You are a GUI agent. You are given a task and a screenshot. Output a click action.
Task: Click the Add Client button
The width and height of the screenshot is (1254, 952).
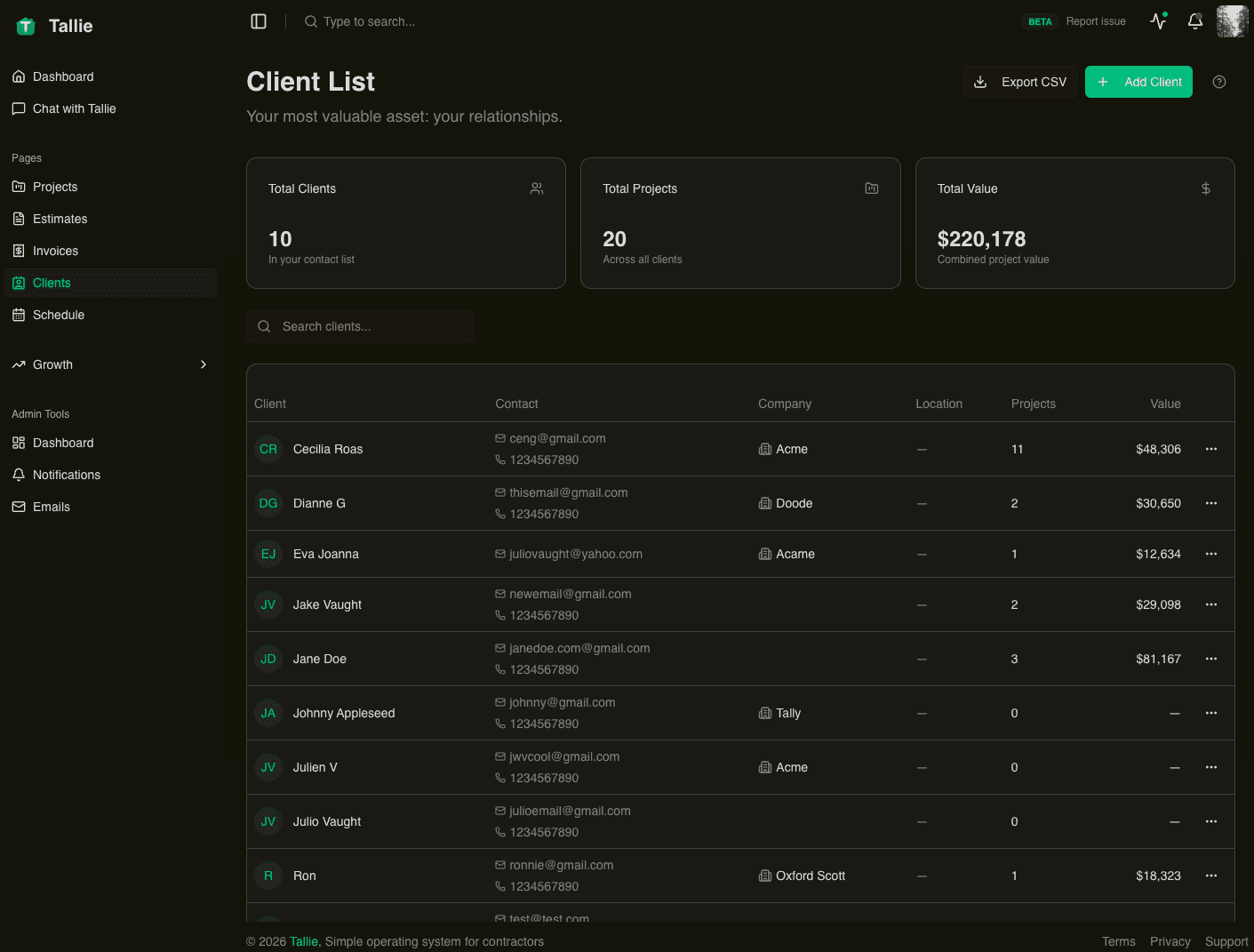click(x=1138, y=82)
